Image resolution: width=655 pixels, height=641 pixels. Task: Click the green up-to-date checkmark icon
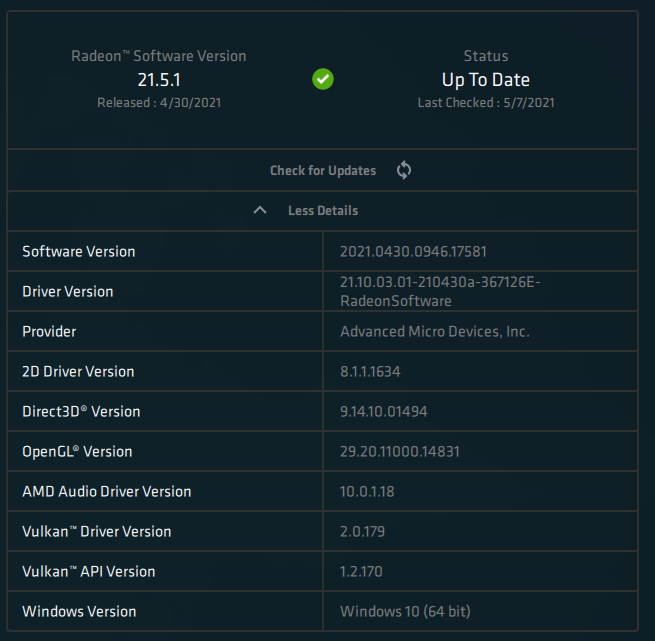point(323,79)
